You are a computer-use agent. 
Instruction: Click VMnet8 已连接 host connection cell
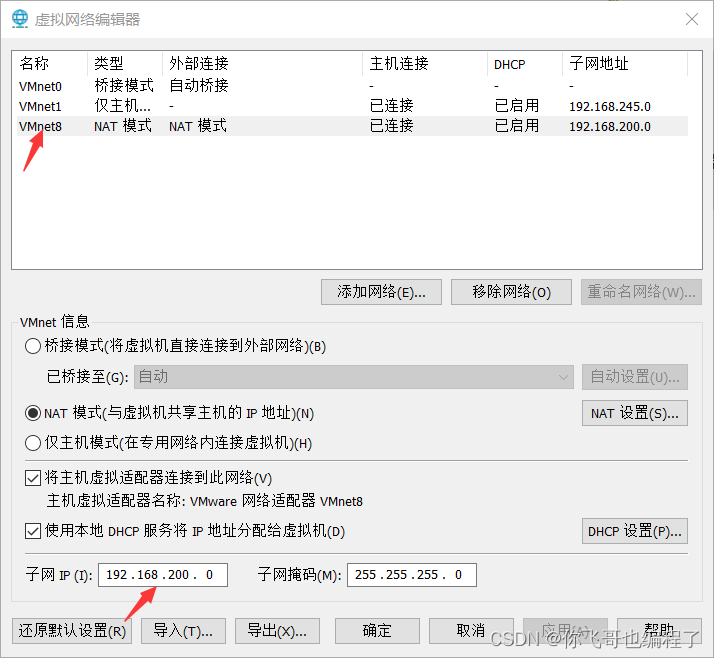point(392,126)
